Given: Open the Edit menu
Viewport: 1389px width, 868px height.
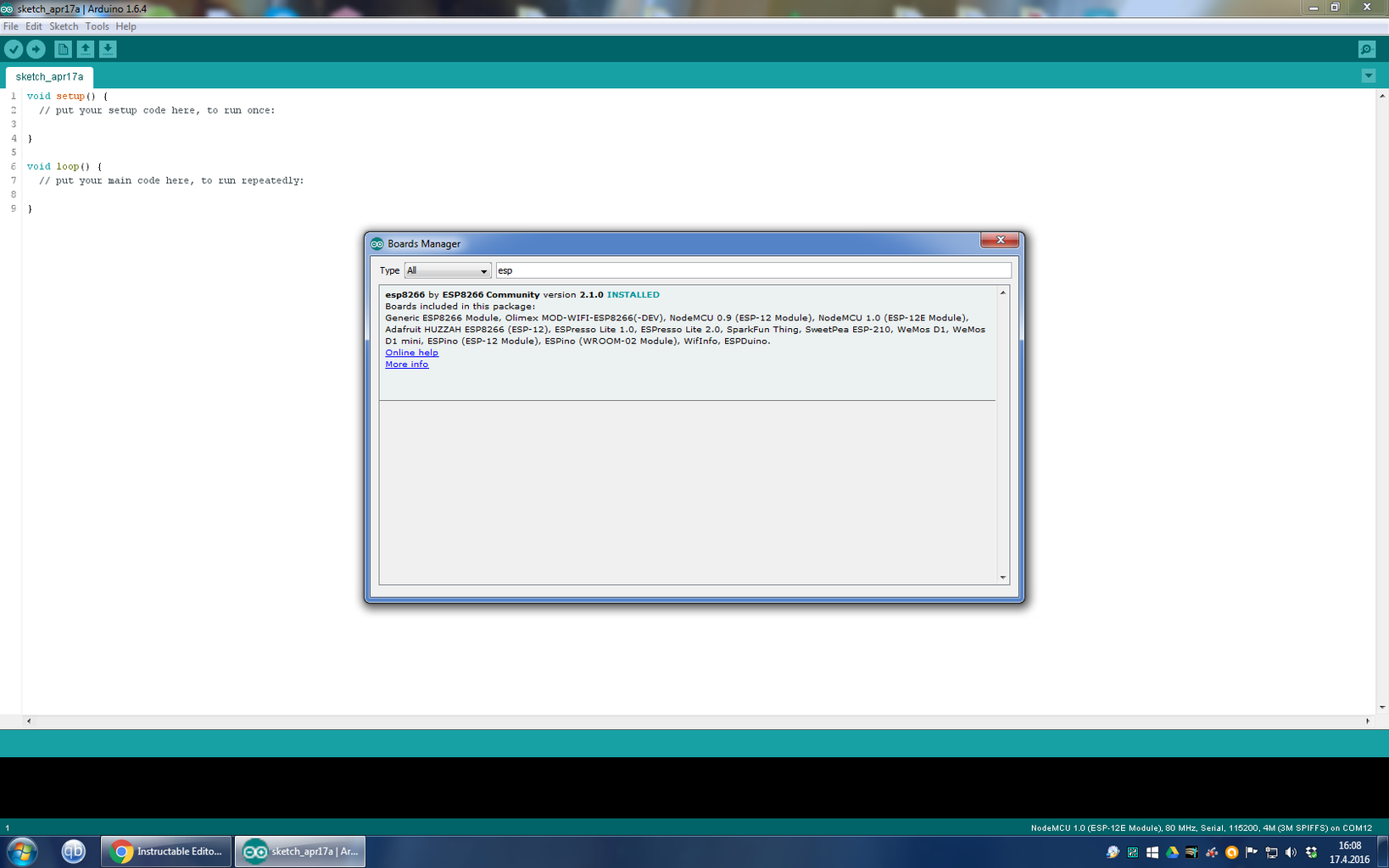Looking at the screenshot, I should pyautogui.click(x=34, y=26).
